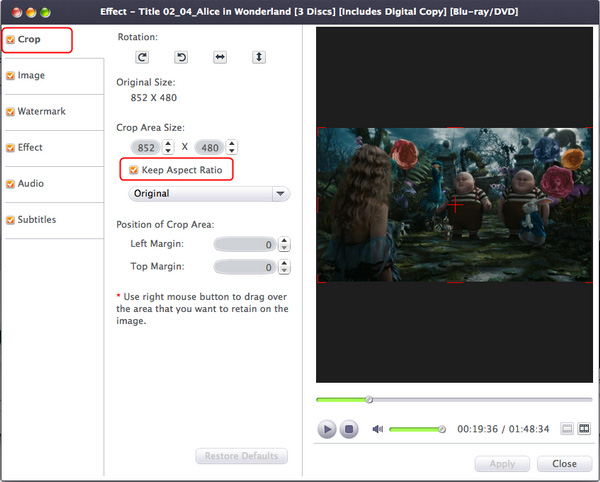Toggle the Watermark checkbox in sidebar
600x482 pixels.
[x=10, y=112]
